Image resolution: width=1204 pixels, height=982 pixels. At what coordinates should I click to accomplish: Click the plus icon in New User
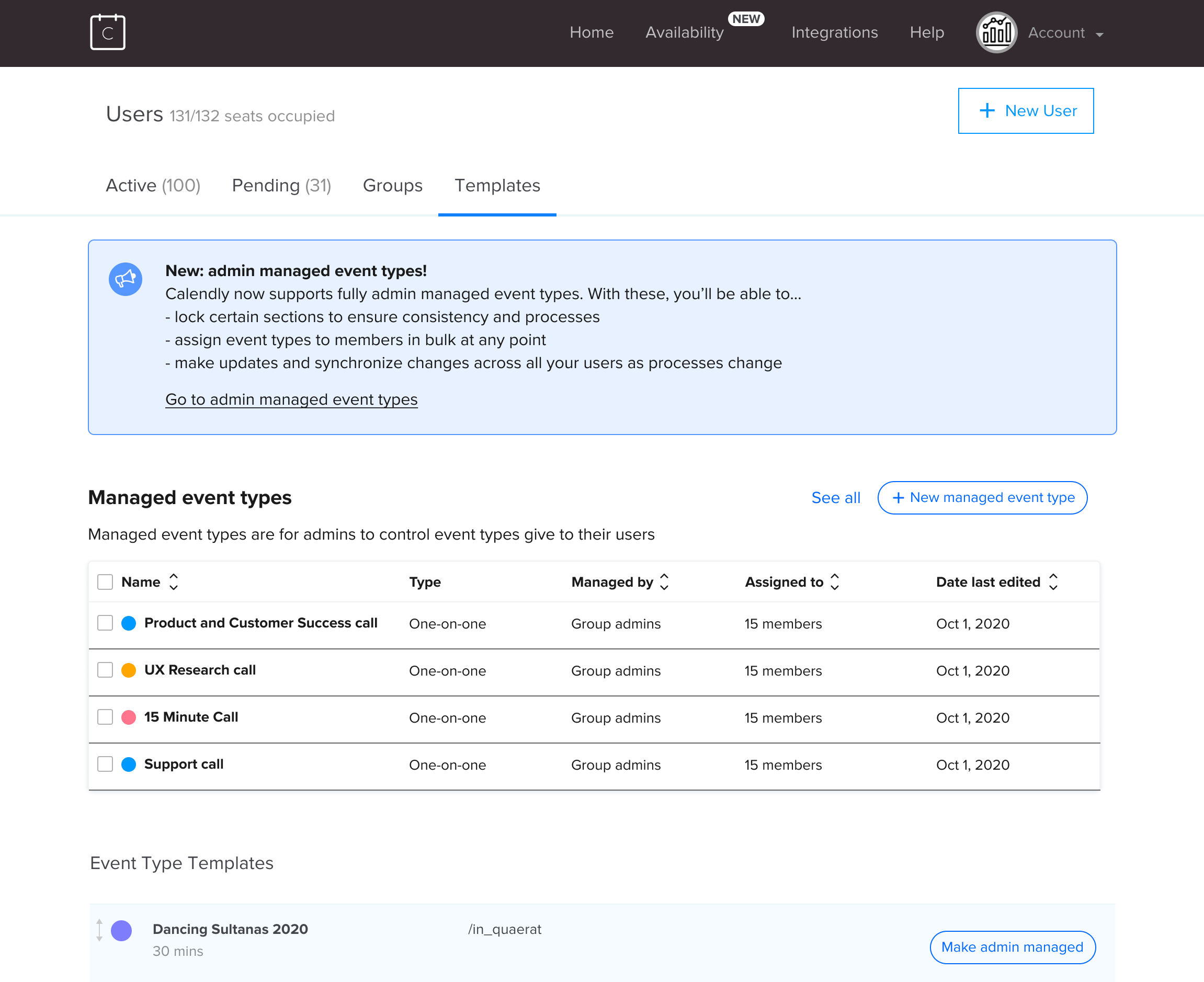point(987,110)
